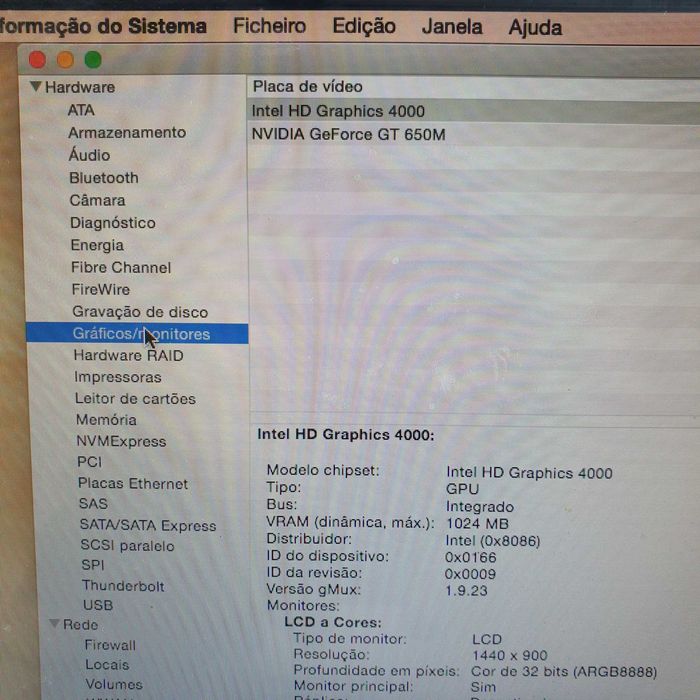Click the 1024 MB VRAM value
Image resolution: width=700 pixels, height=700 pixels.
coord(477,524)
